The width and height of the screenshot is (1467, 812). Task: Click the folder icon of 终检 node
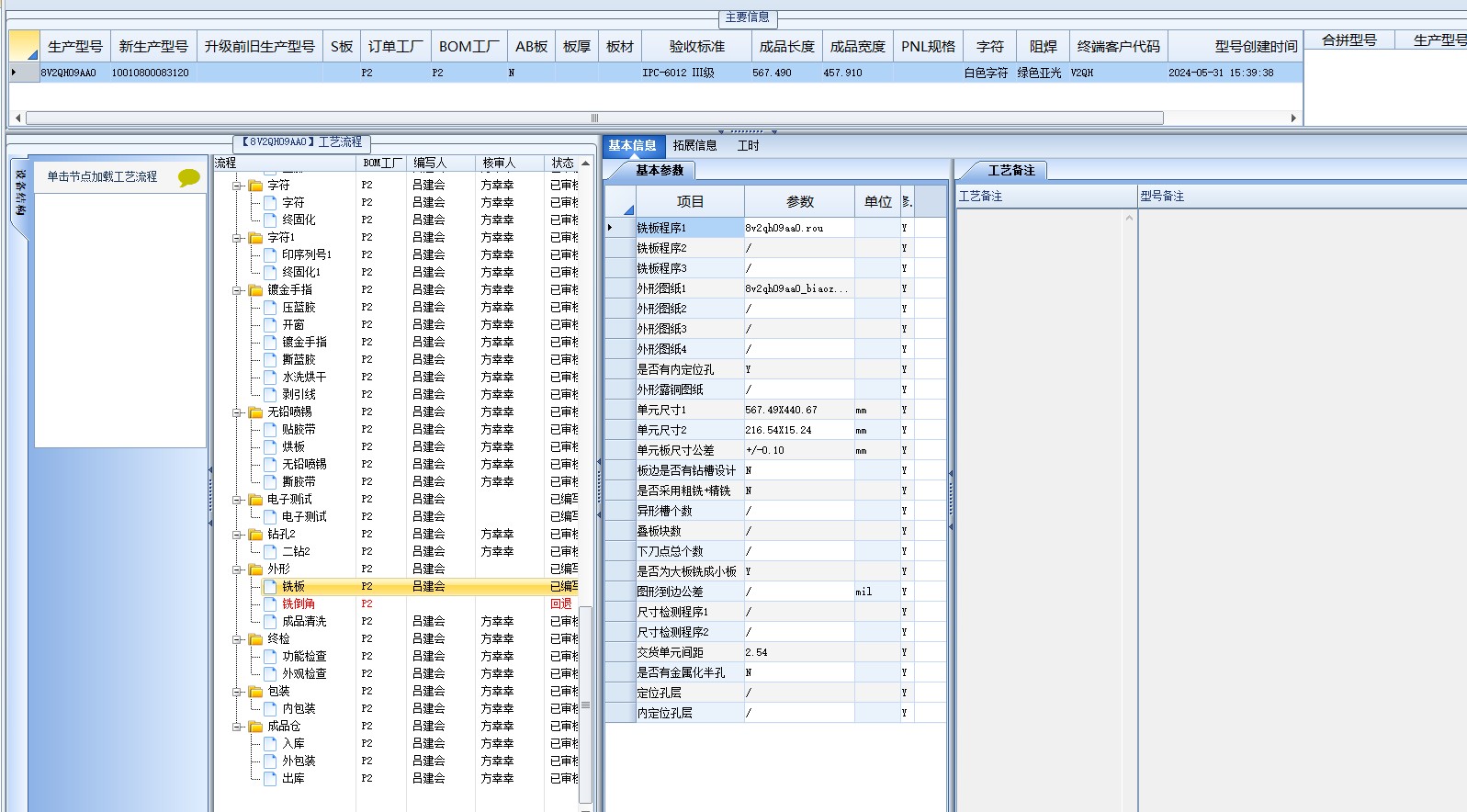tap(256, 639)
